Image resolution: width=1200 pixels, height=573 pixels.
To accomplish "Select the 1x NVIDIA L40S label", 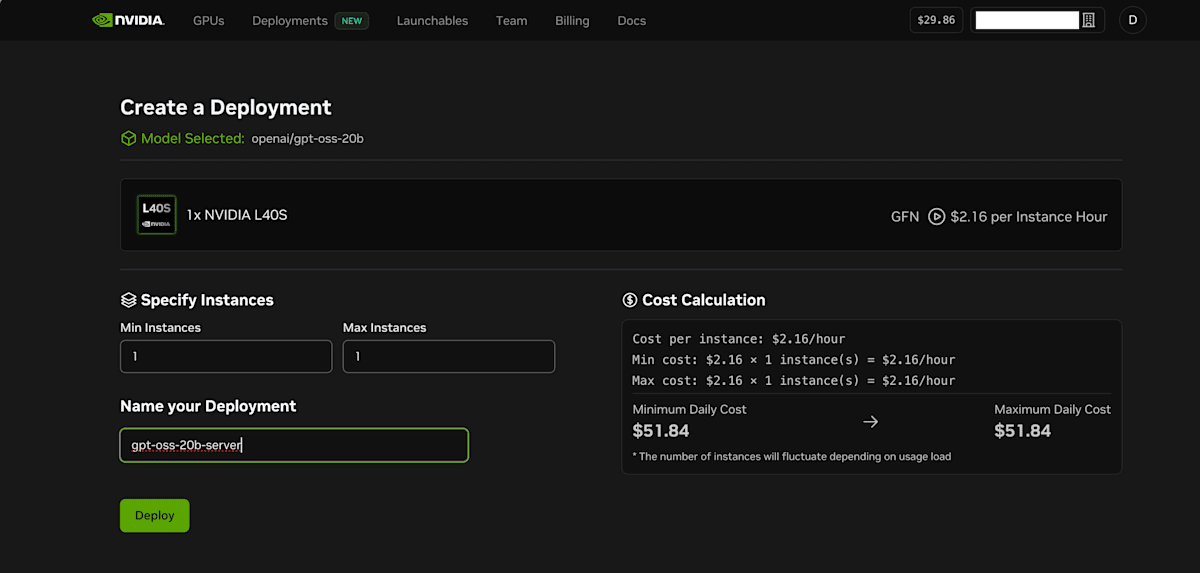I will click(237, 215).
